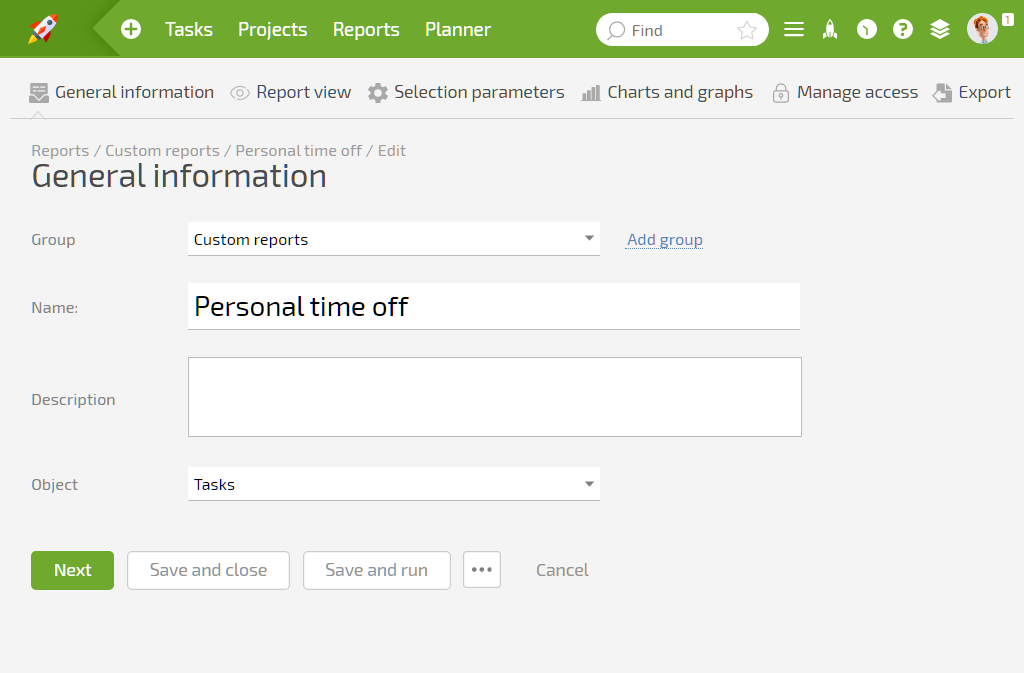The image size is (1024, 673).
Task: Open the Charts and graphs tab
Action: (667, 93)
